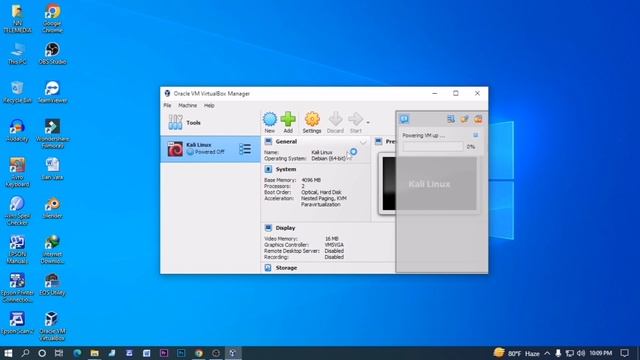Open Google Chrome desktop shortcut
The height and width of the screenshot is (360, 640).
[52, 18]
